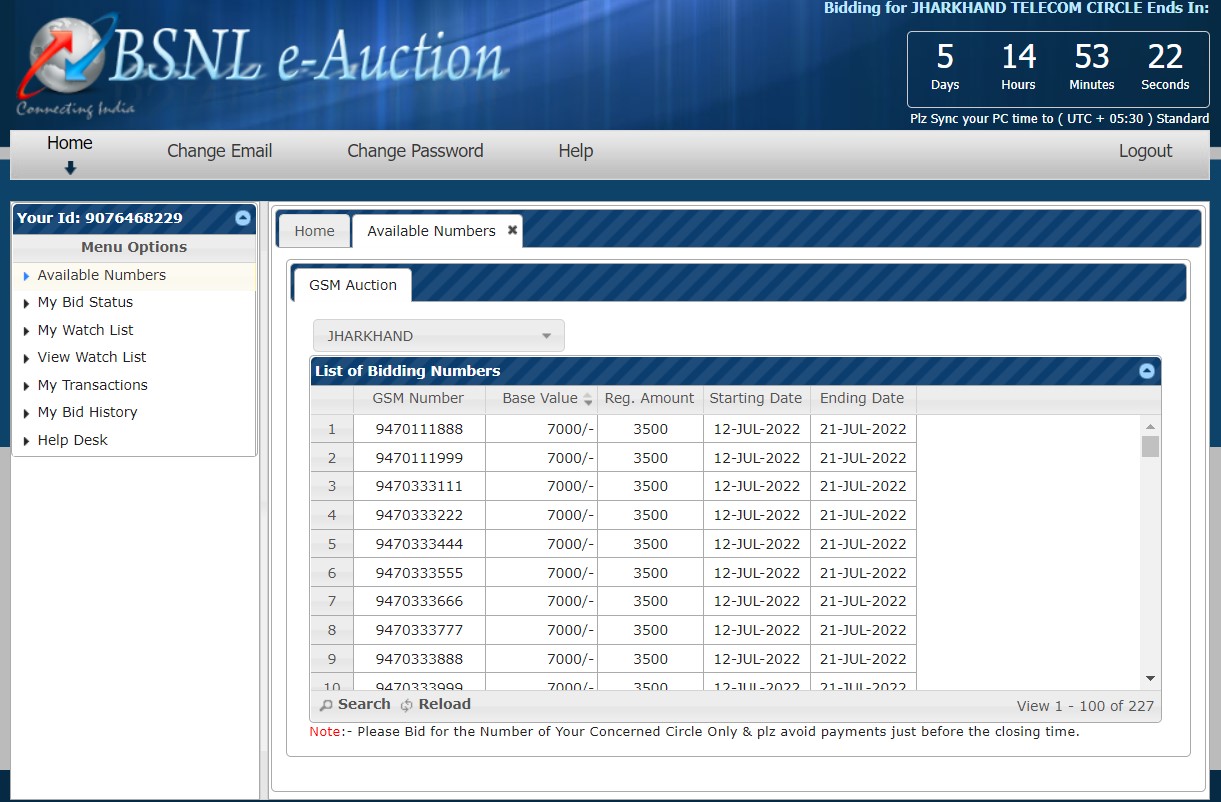Open the JHARKHAND circle dropdown
The width and height of the screenshot is (1221, 802).
coord(439,336)
